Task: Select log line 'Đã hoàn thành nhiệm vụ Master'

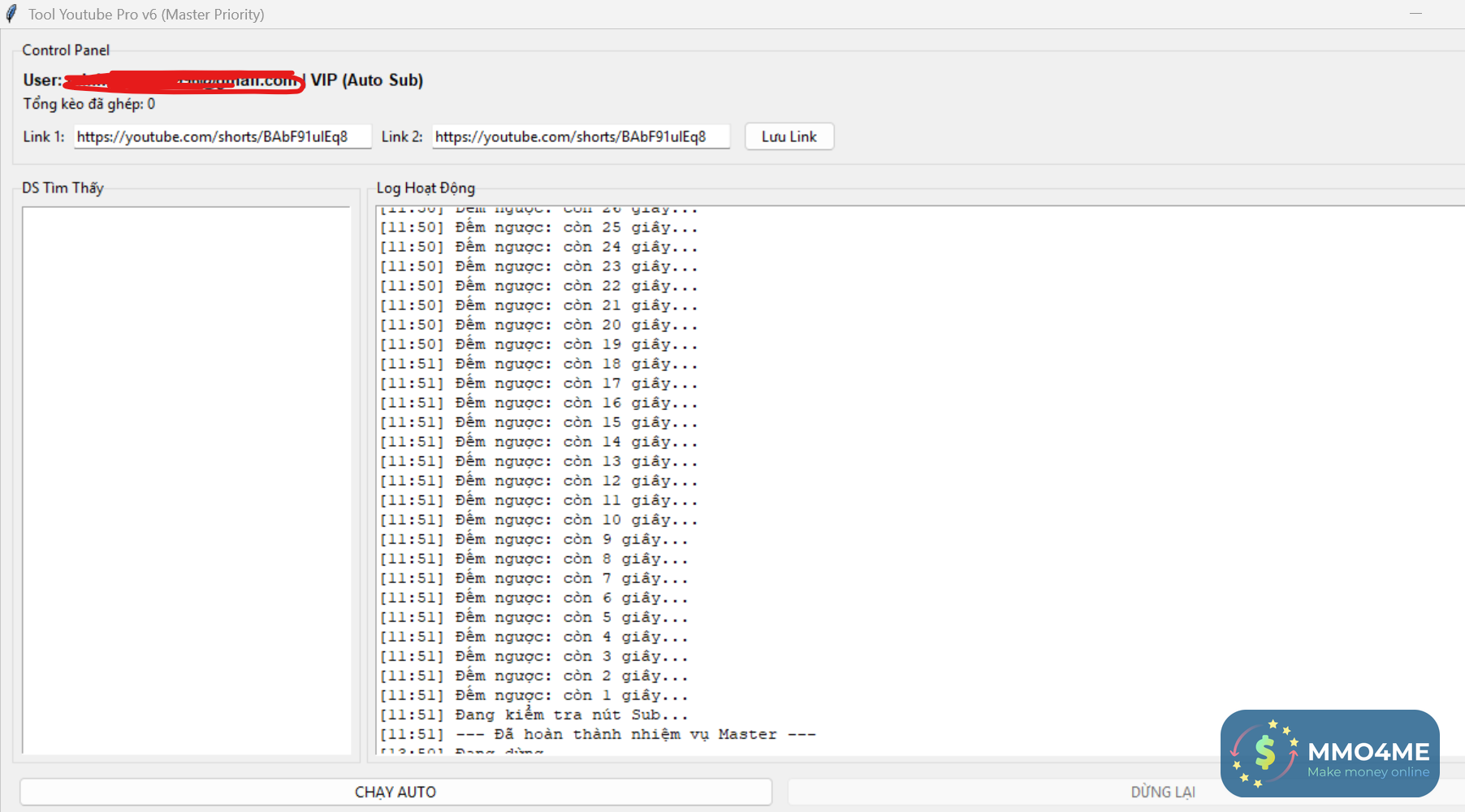Action: (x=598, y=734)
